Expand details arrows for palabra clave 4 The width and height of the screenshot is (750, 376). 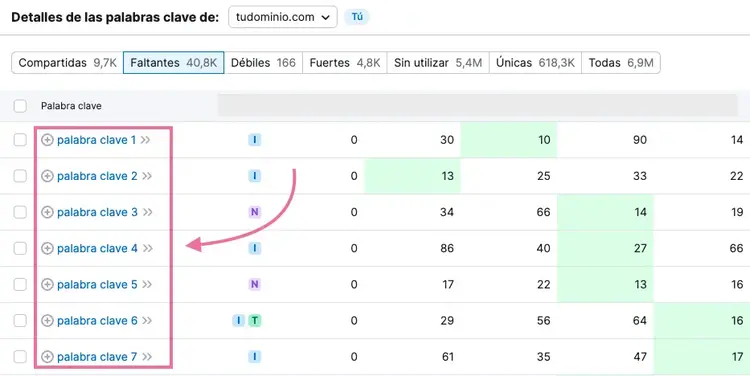(x=148, y=249)
